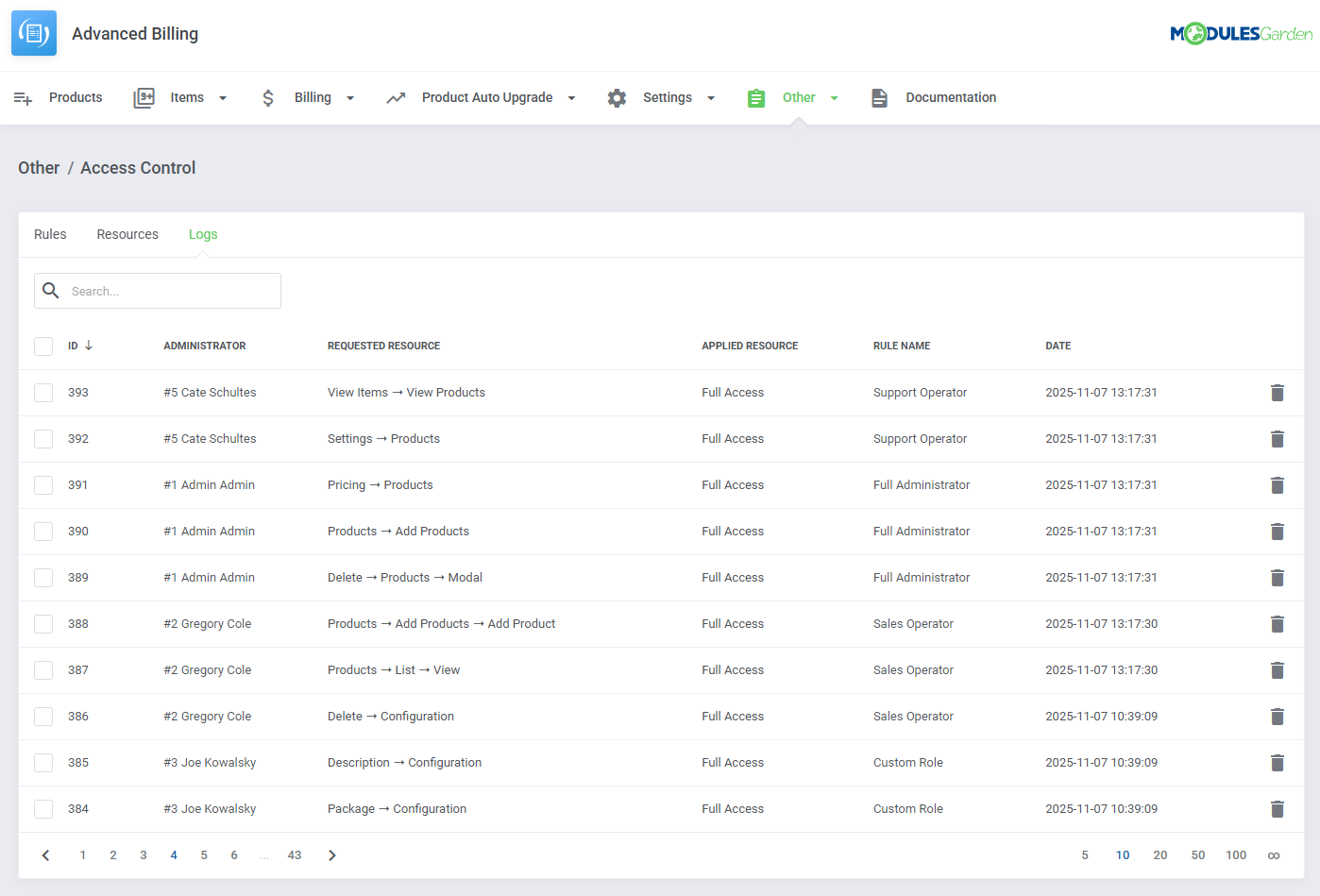Tick the checkbox beside entry 388
Screen dimensions: 1320x896
tap(43, 623)
